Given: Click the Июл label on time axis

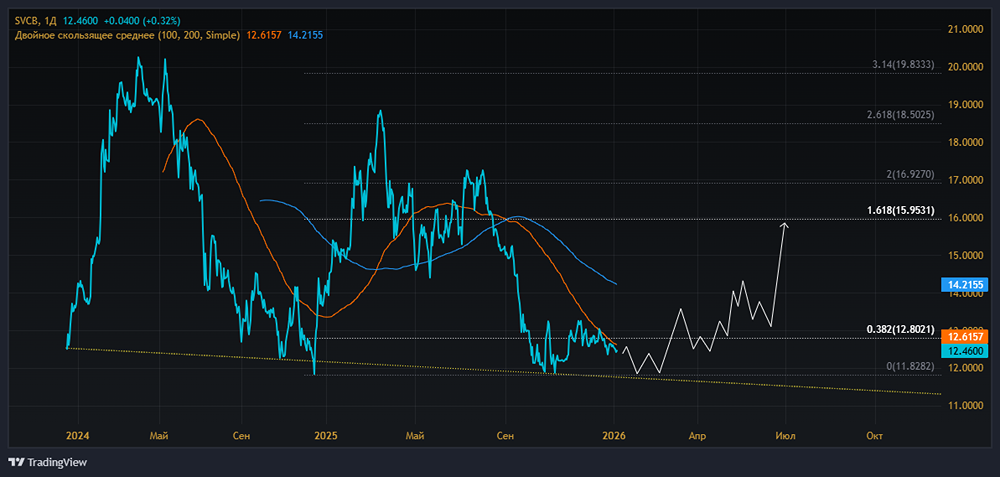Looking at the screenshot, I should pyautogui.click(x=786, y=435).
